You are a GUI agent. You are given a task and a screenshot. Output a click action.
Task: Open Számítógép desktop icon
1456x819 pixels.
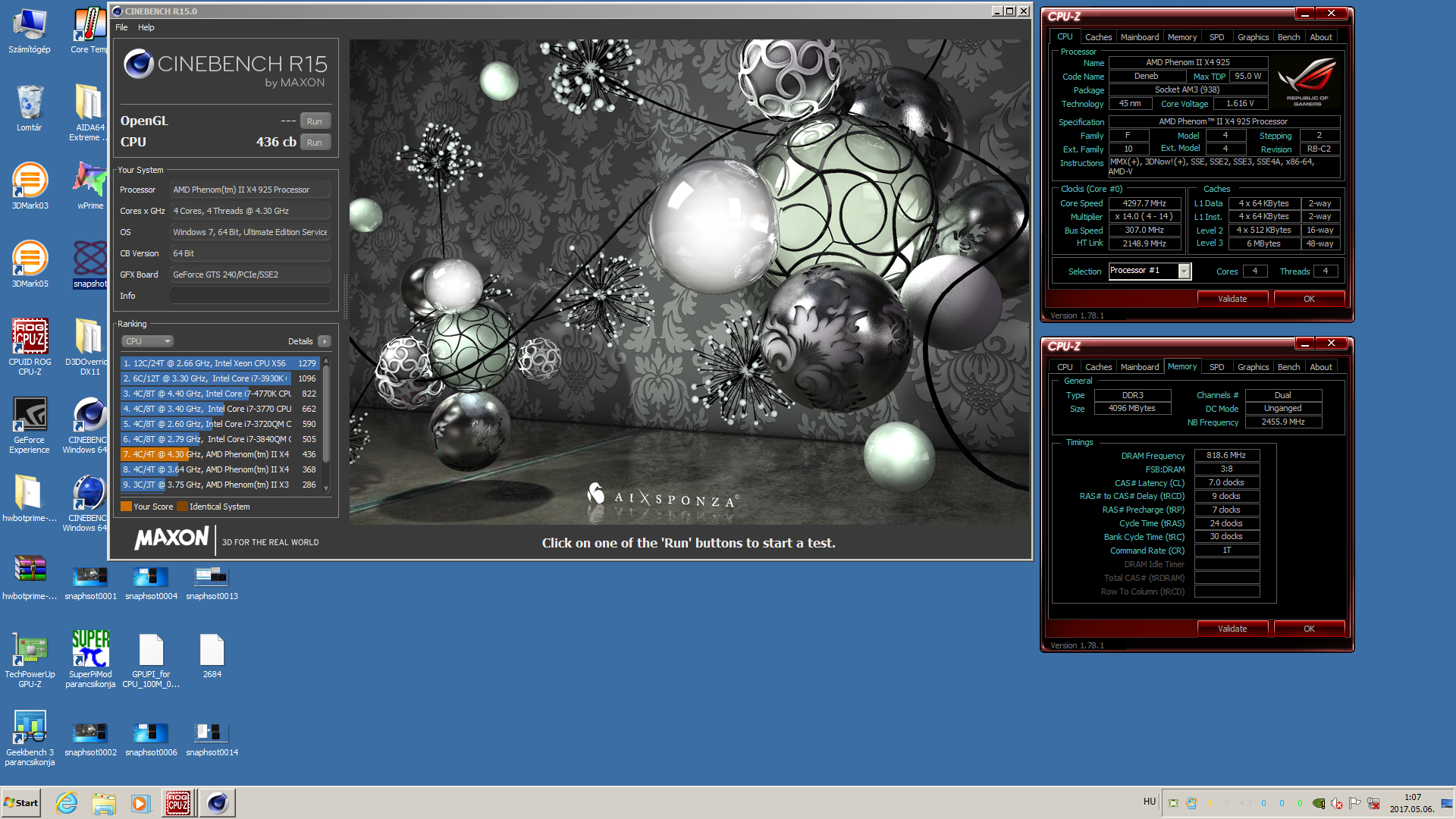tap(30, 30)
